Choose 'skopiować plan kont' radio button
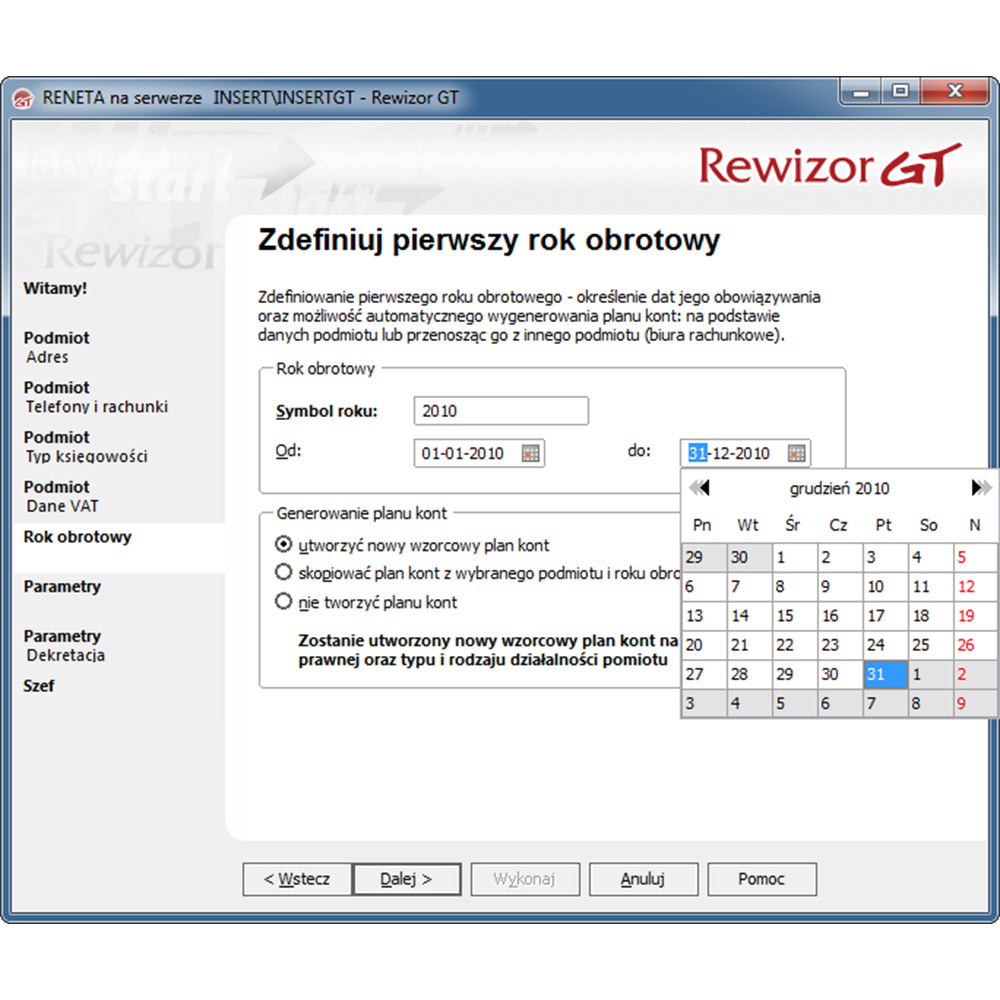 tap(283, 573)
